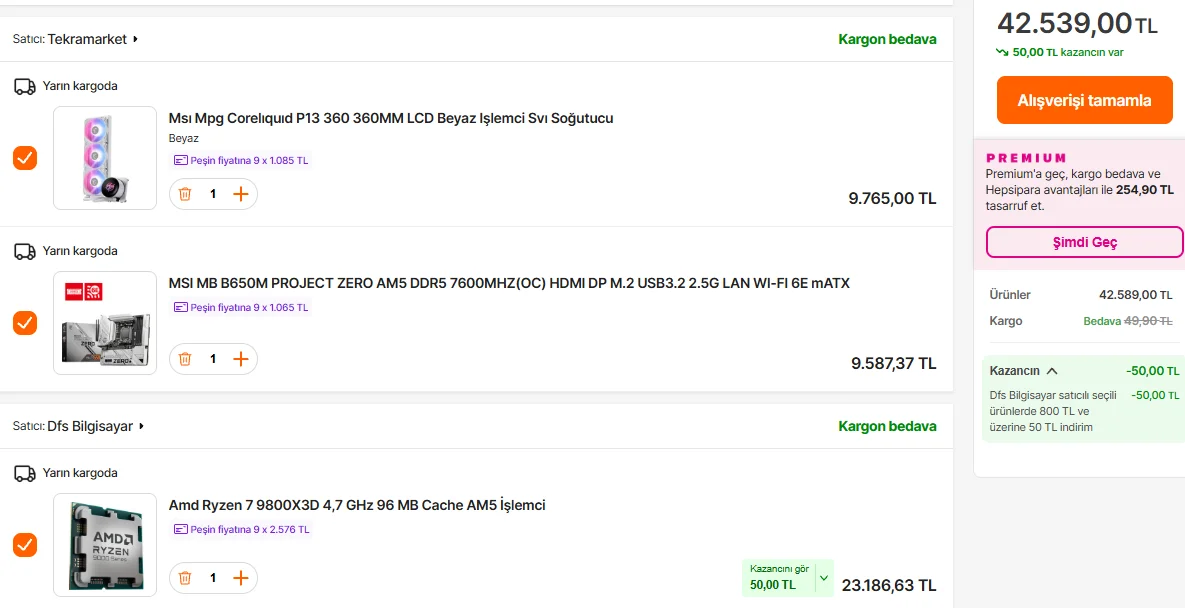Expand the Kazancını gör 50,00 TL dropdown
Image resolution: width=1185 pixels, height=608 pixels.
[x=823, y=577]
